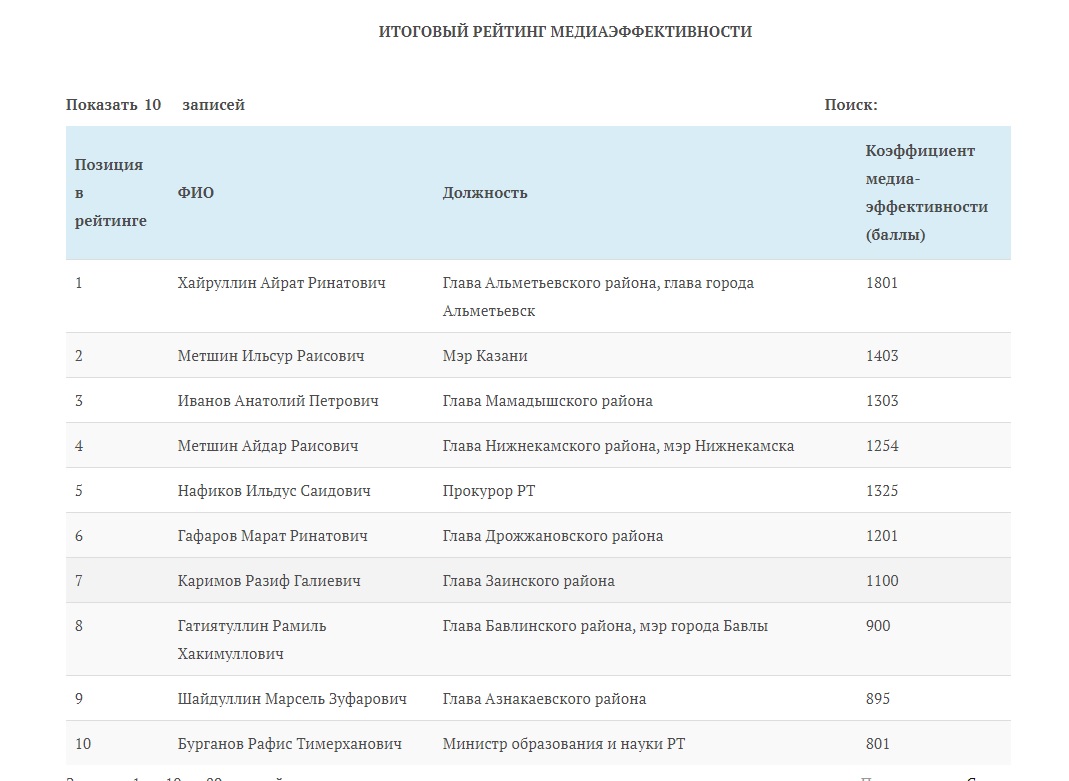Click the Мэр Казани position cell
This screenshot has height=781, width=1069.
tap(485, 356)
